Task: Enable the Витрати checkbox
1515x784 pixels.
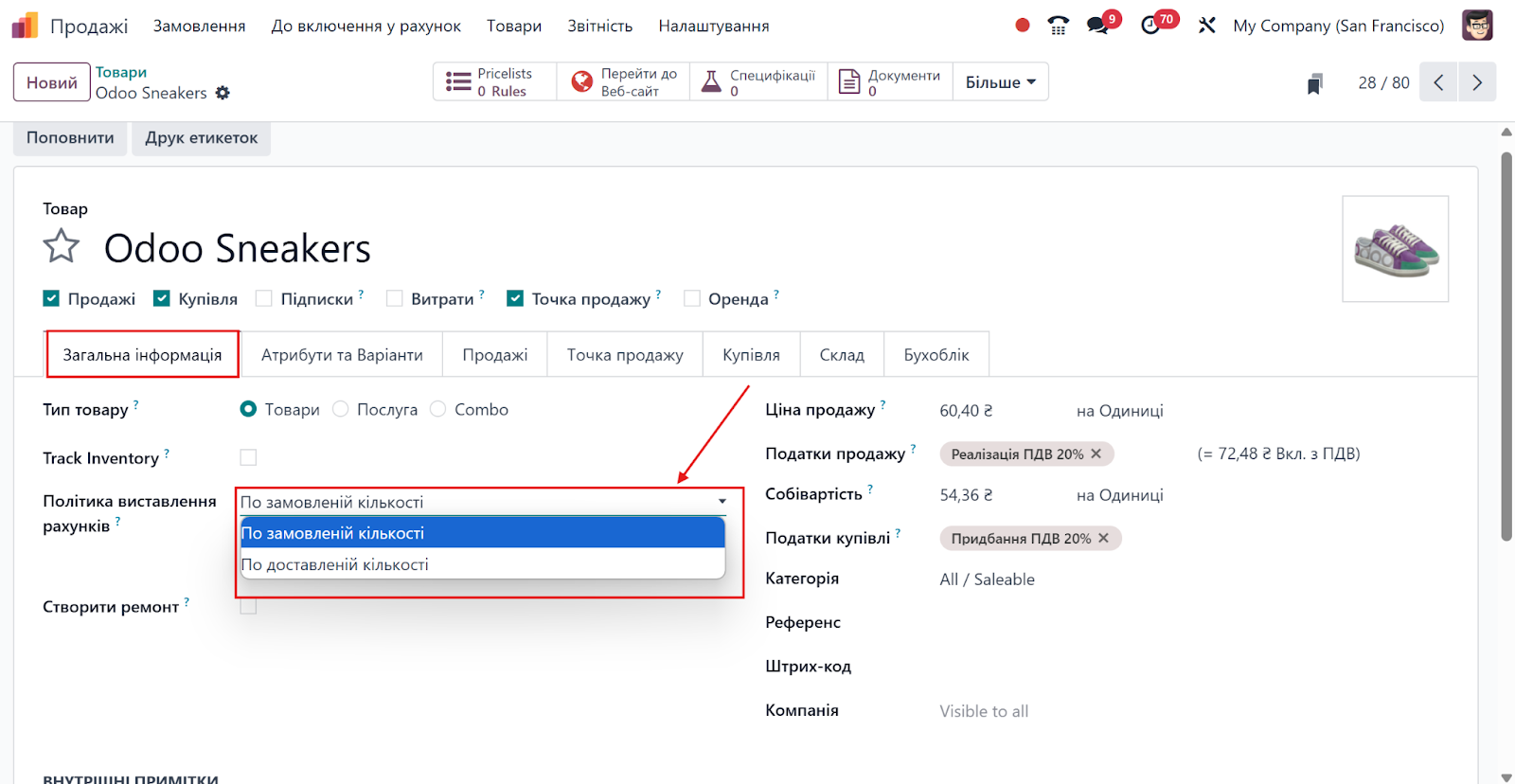Action: 395,298
